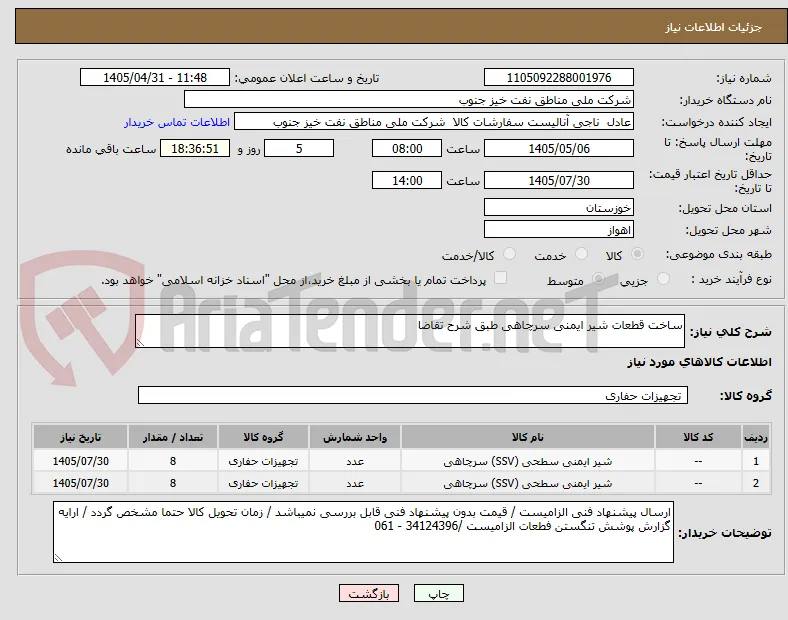Click the response deadline date 1405/05/06
The image size is (788, 620).
tap(559, 148)
